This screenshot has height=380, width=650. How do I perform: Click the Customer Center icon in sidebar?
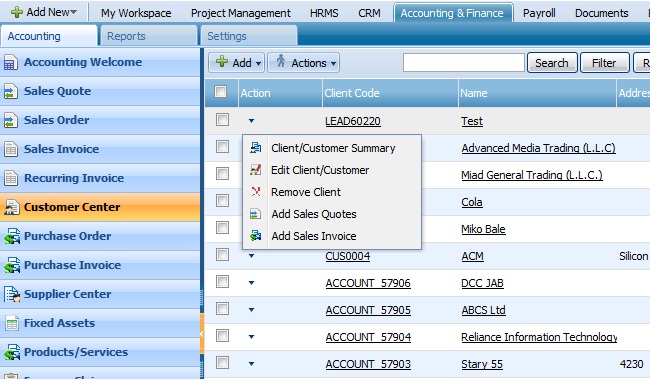tap(12, 207)
